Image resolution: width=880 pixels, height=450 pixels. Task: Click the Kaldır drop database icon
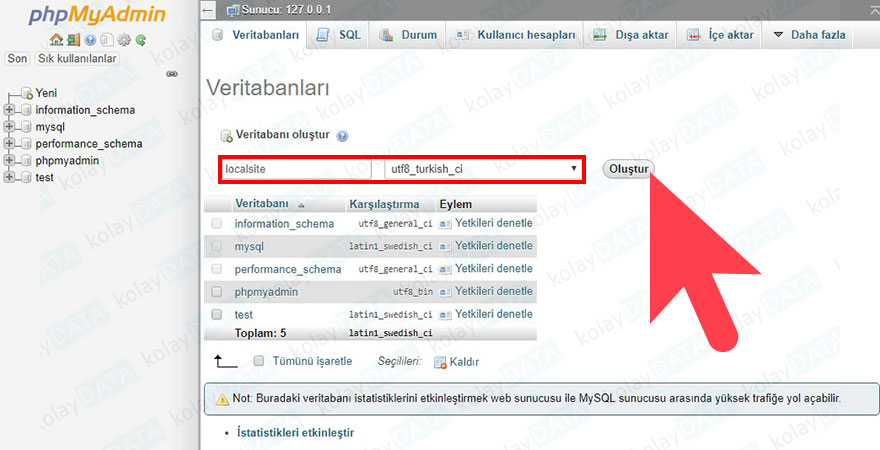pyautogui.click(x=441, y=362)
